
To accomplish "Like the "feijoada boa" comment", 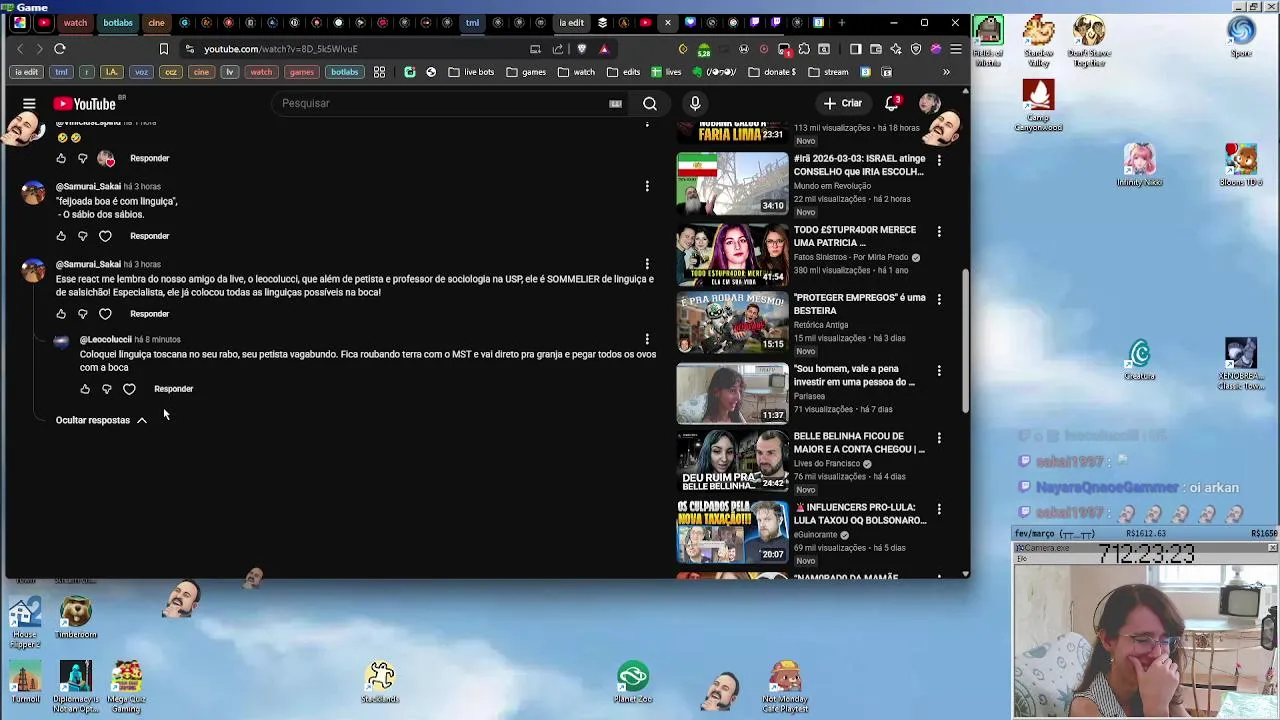I will pyautogui.click(x=61, y=236).
